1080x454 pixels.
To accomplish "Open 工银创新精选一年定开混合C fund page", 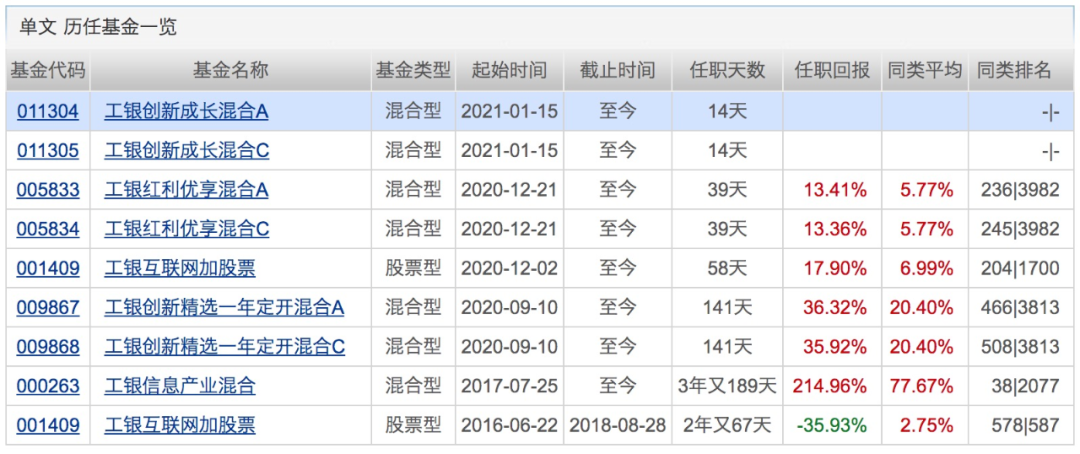I will pos(225,347).
